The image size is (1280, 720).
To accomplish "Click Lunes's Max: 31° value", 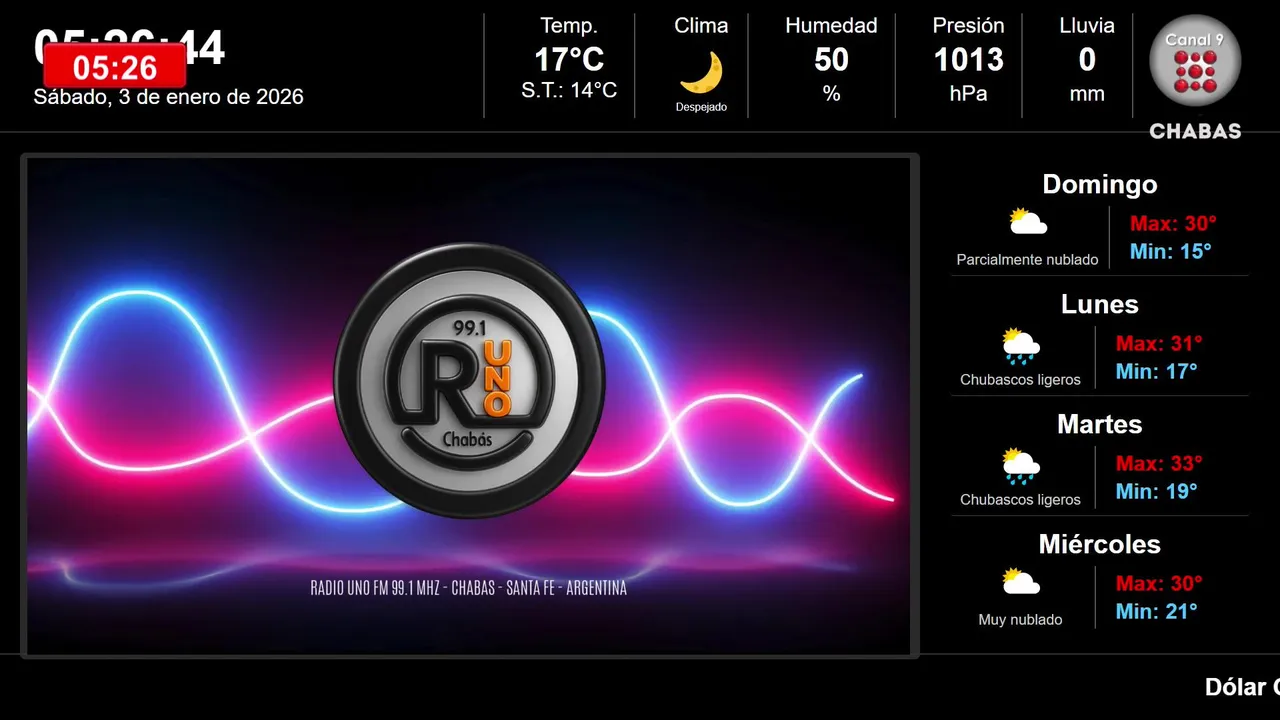I will coord(1159,344).
